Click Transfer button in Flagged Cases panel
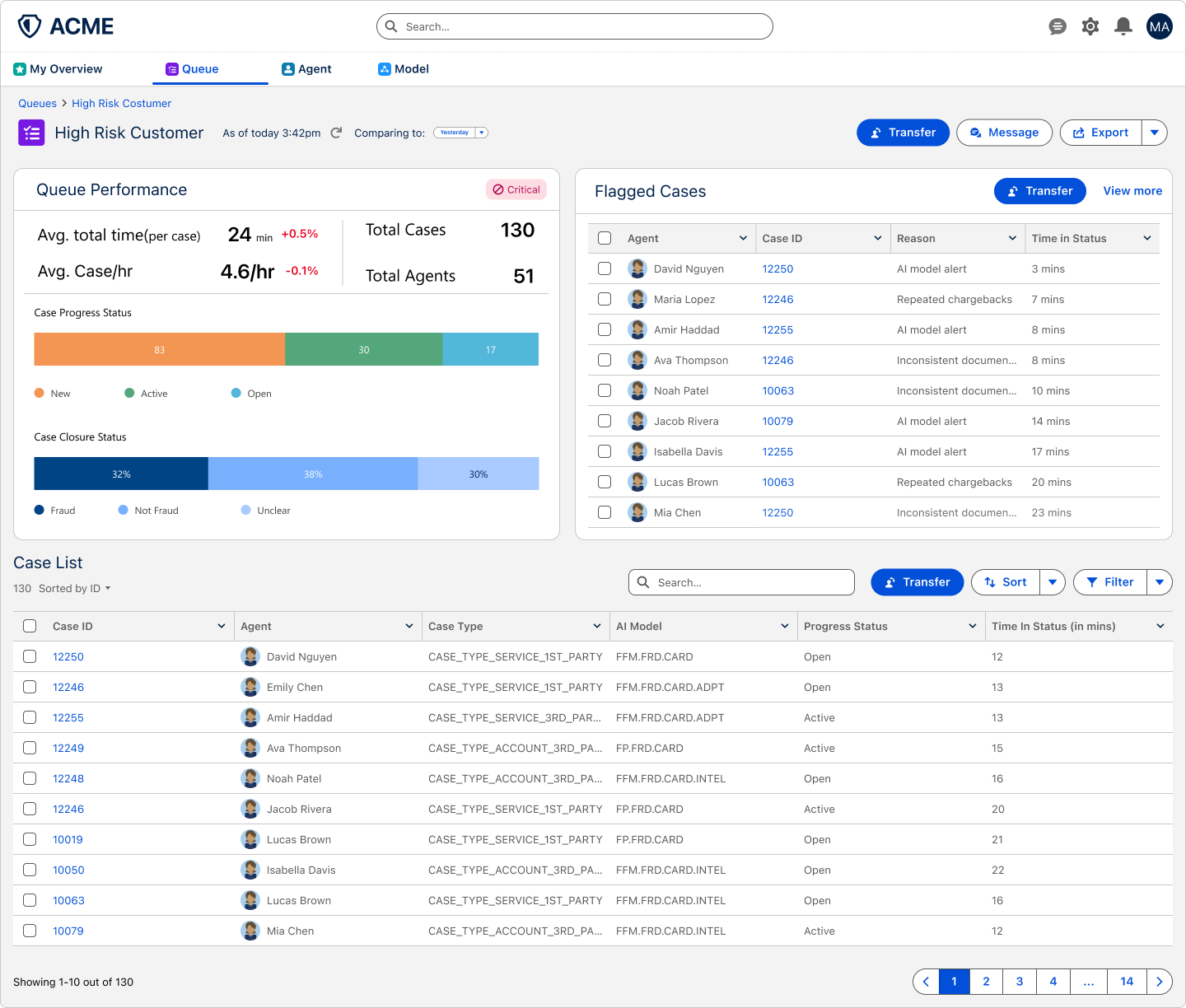The image size is (1186, 1008). point(1040,191)
